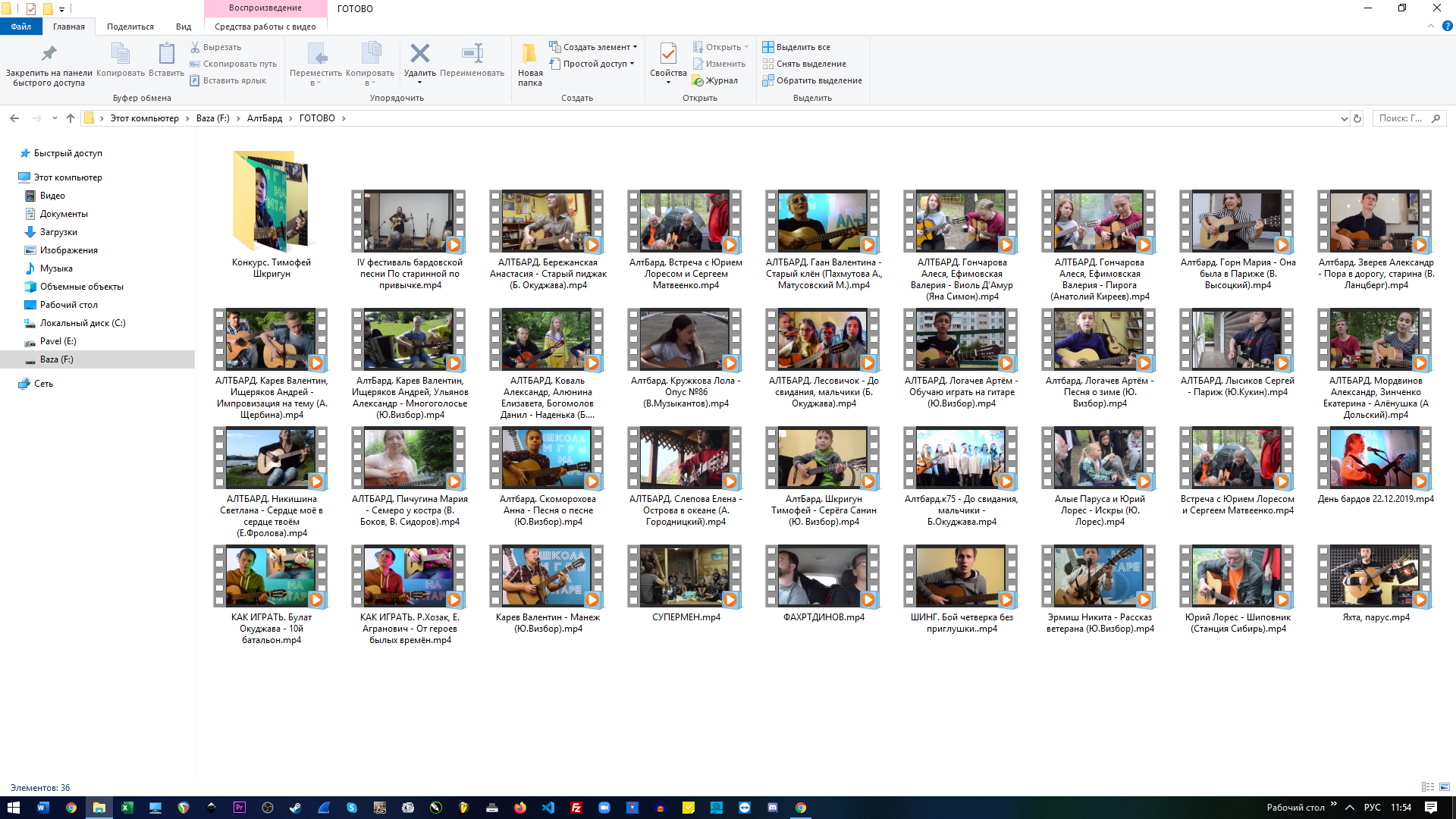Switch to details view layout icon
Viewport: 1456px width, 819px height.
pos(1428,787)
